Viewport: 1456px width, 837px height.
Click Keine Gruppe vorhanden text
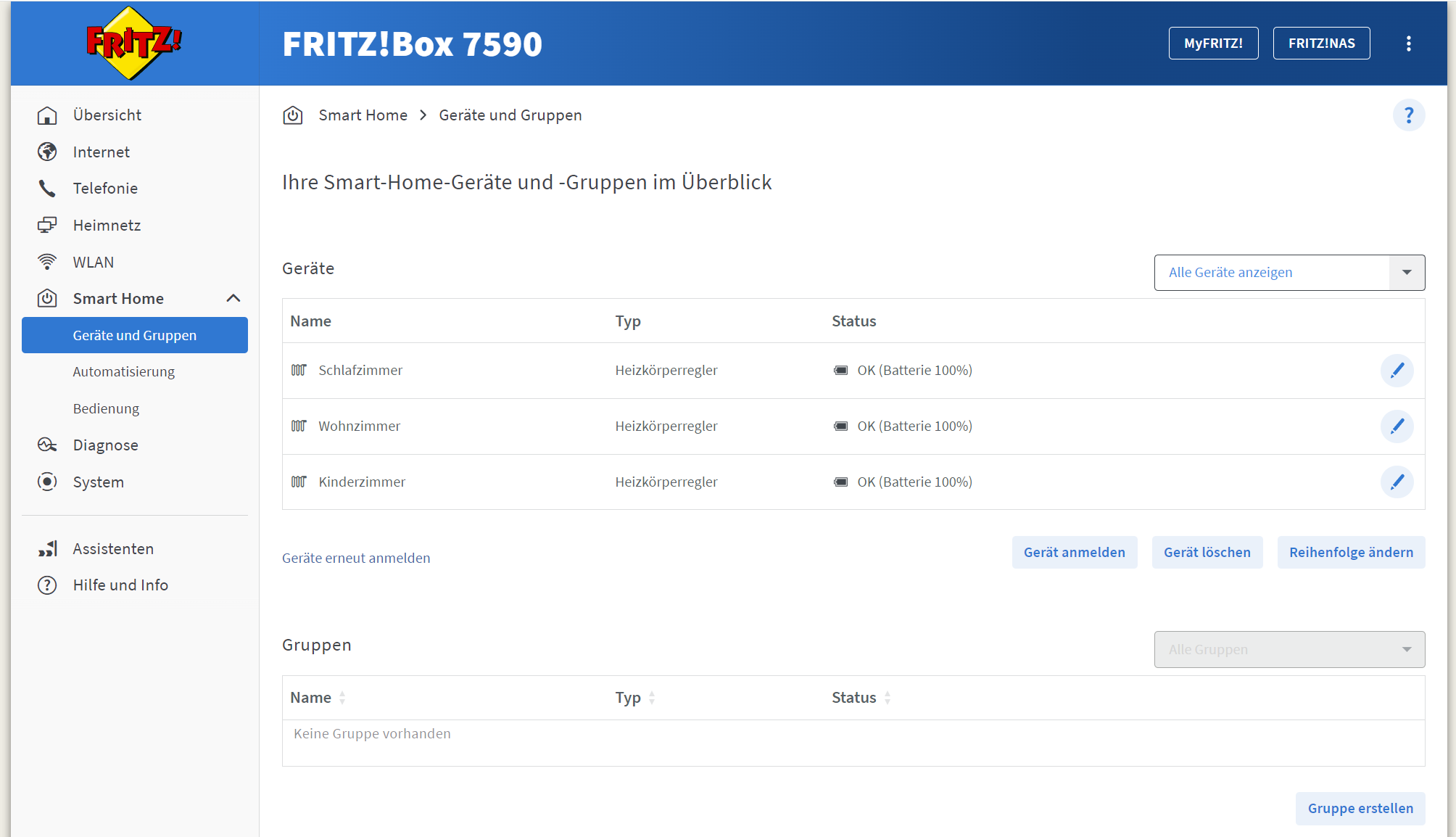(x=372, y=733)
